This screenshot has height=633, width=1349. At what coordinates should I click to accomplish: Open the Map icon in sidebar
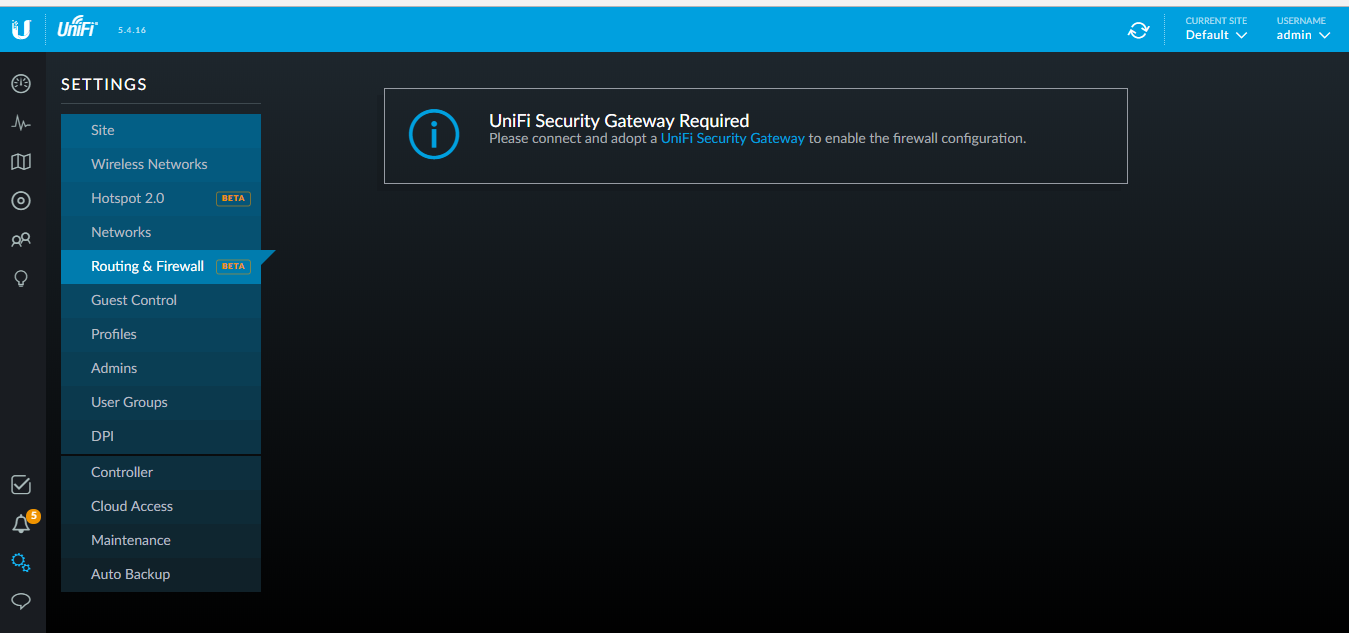click(x=21, y=162)
